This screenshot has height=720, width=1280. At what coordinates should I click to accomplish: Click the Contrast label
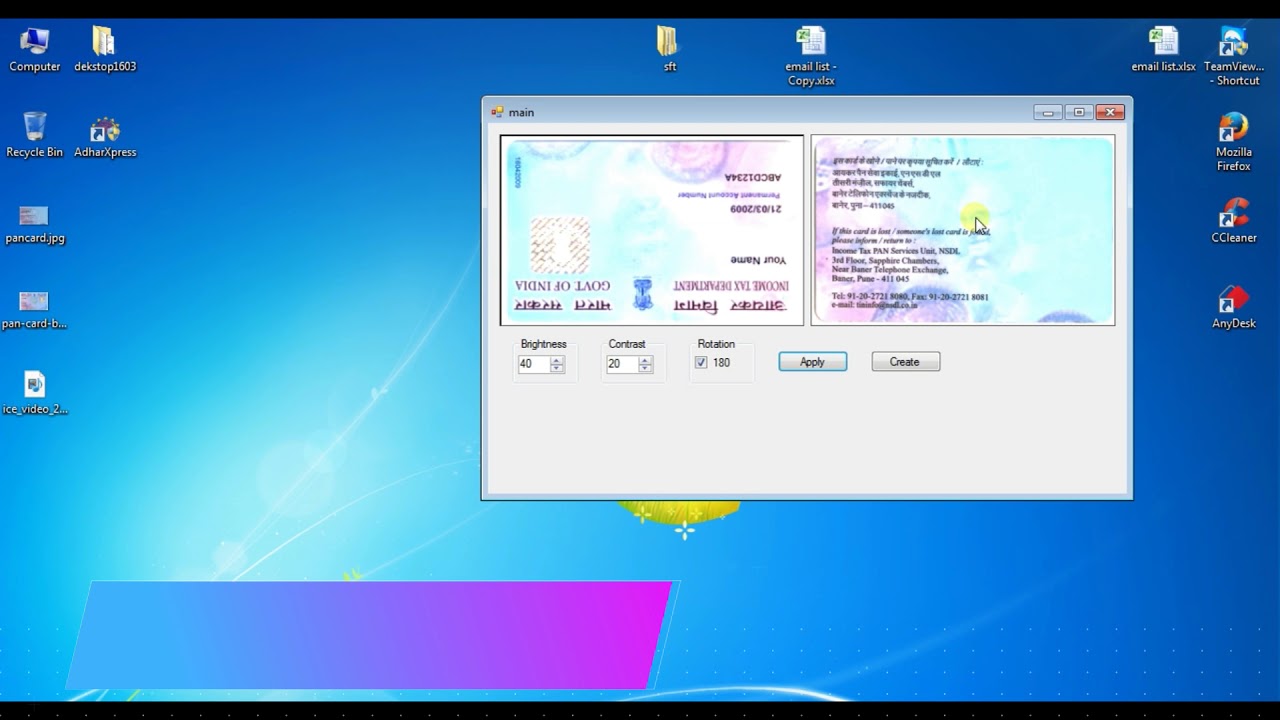pos(627,344)
